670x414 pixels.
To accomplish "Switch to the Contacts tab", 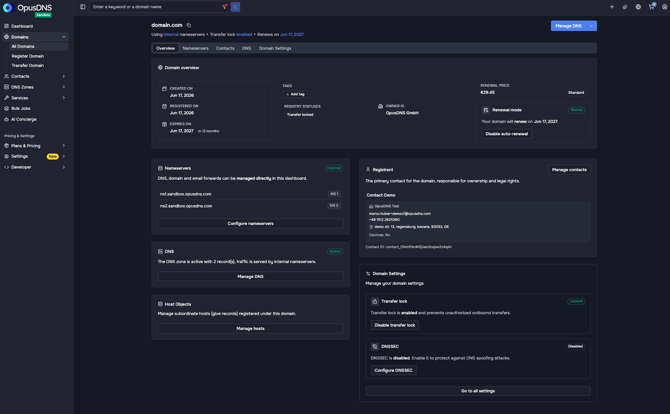I will pos(225,48).
